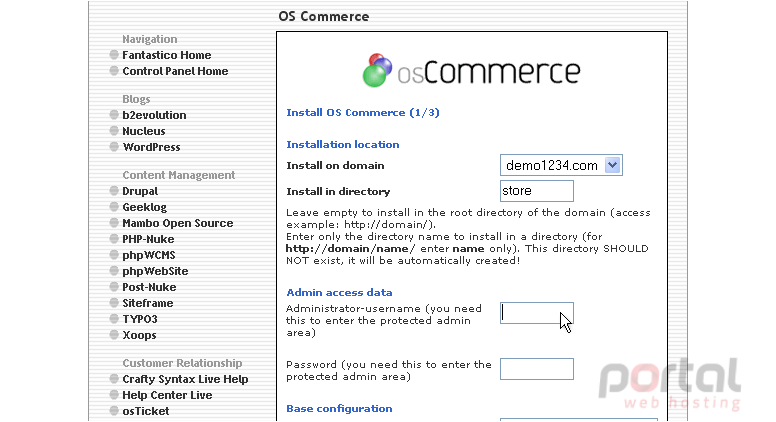Click the bullet icon beside TYPO3
Viewport: 776px width, 422px height.
click(x=114, y=319)
